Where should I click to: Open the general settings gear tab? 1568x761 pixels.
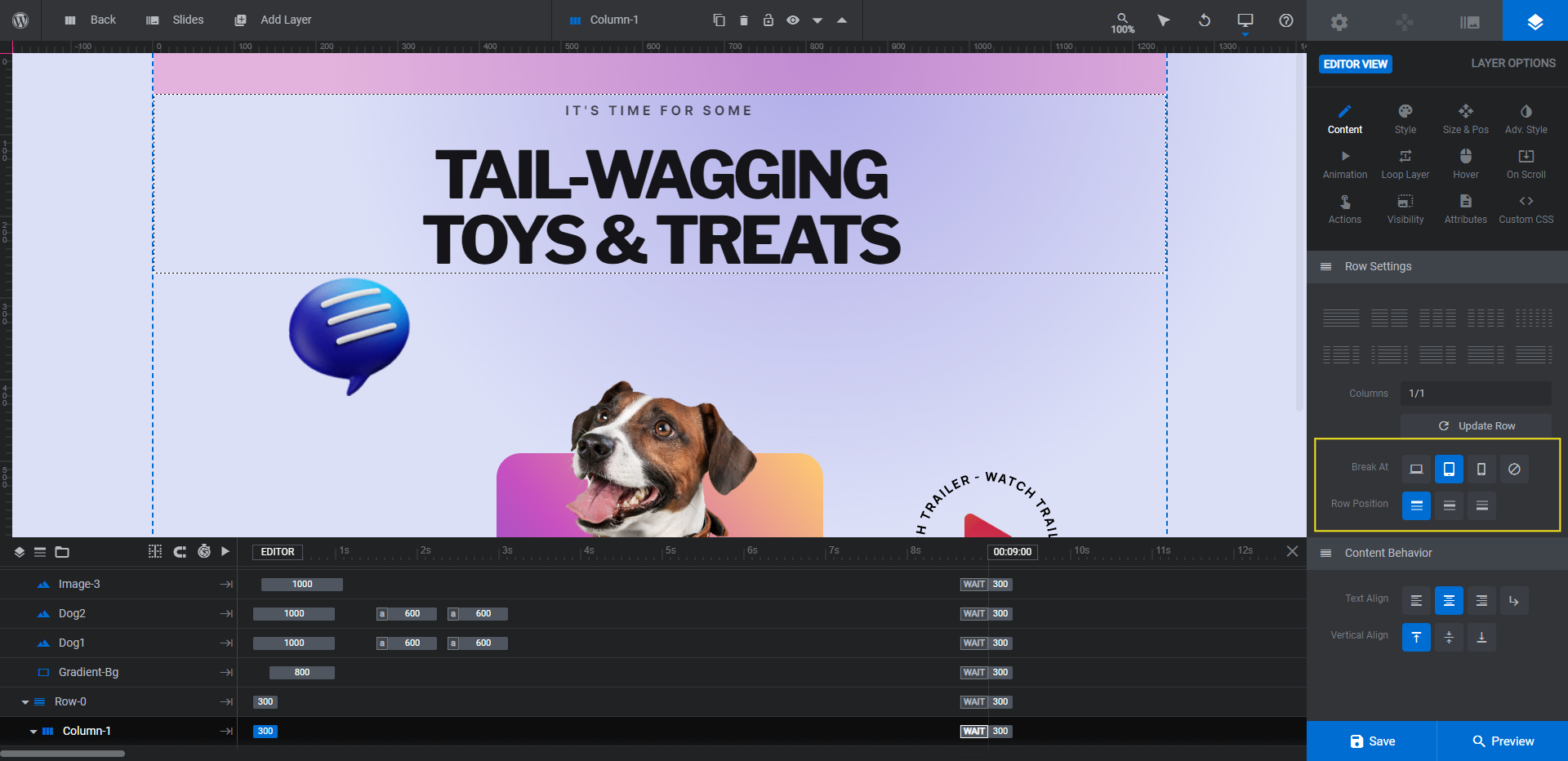(1339, 22)
